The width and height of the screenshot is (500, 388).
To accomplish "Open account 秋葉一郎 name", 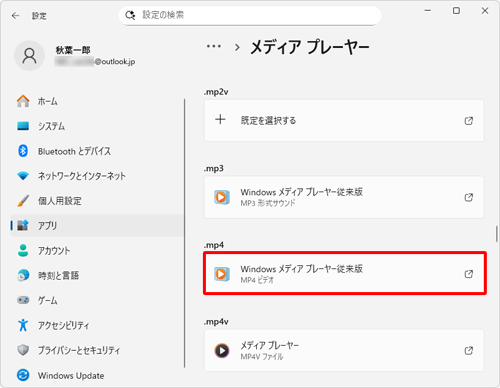I will coord(73,50).
